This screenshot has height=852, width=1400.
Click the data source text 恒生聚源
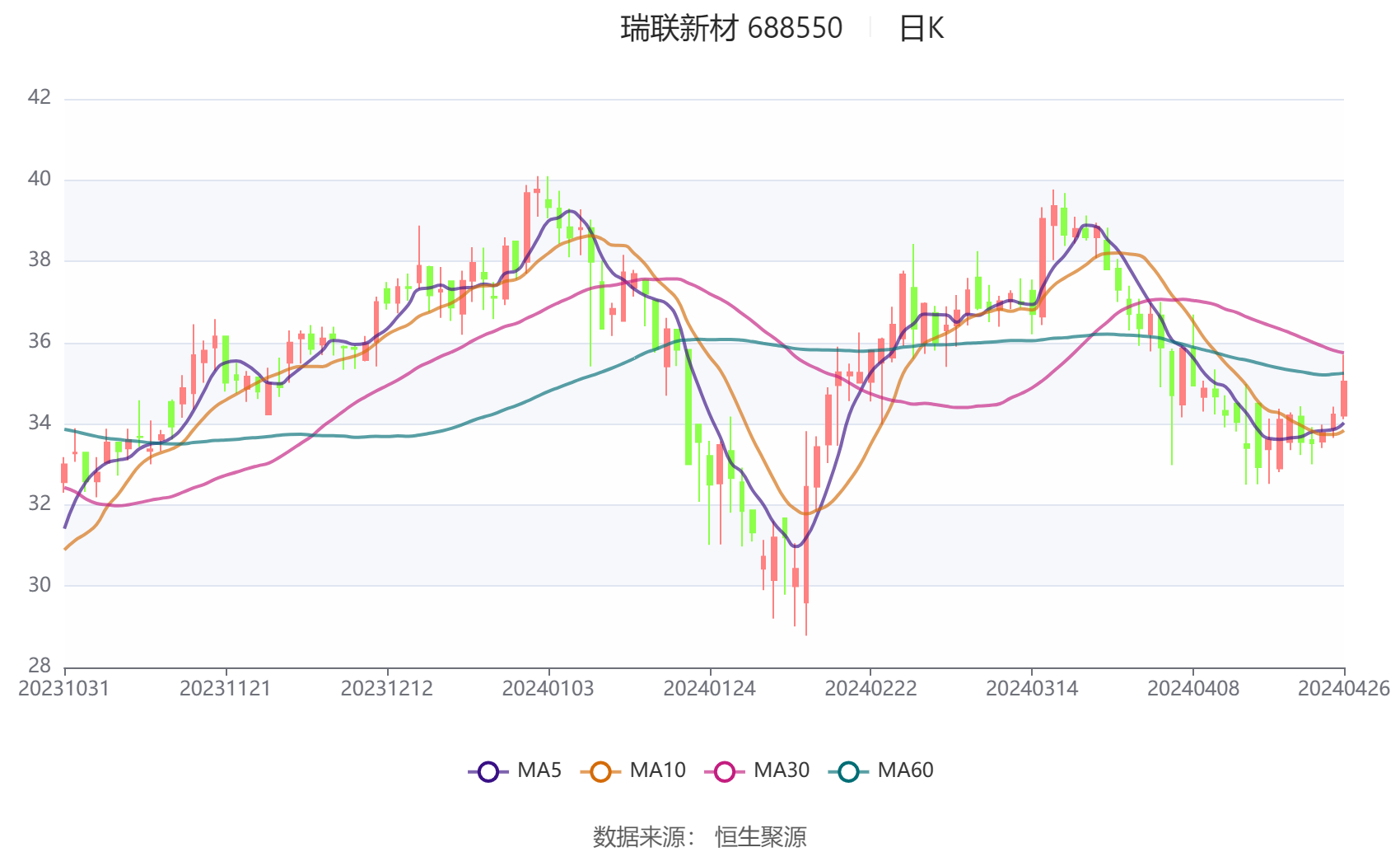click(x=761, y=837)
